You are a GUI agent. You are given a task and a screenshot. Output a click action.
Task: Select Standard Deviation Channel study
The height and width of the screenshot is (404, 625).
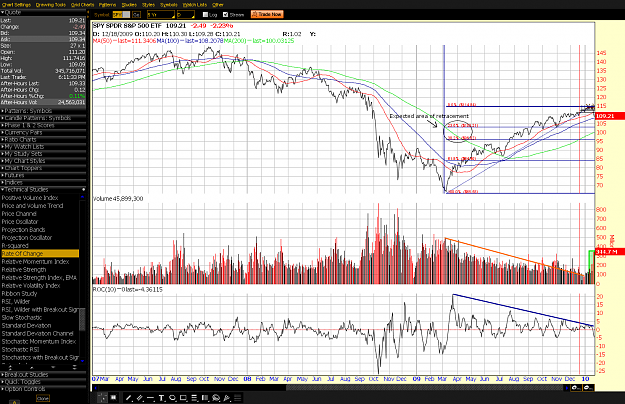tap(40, 333)
